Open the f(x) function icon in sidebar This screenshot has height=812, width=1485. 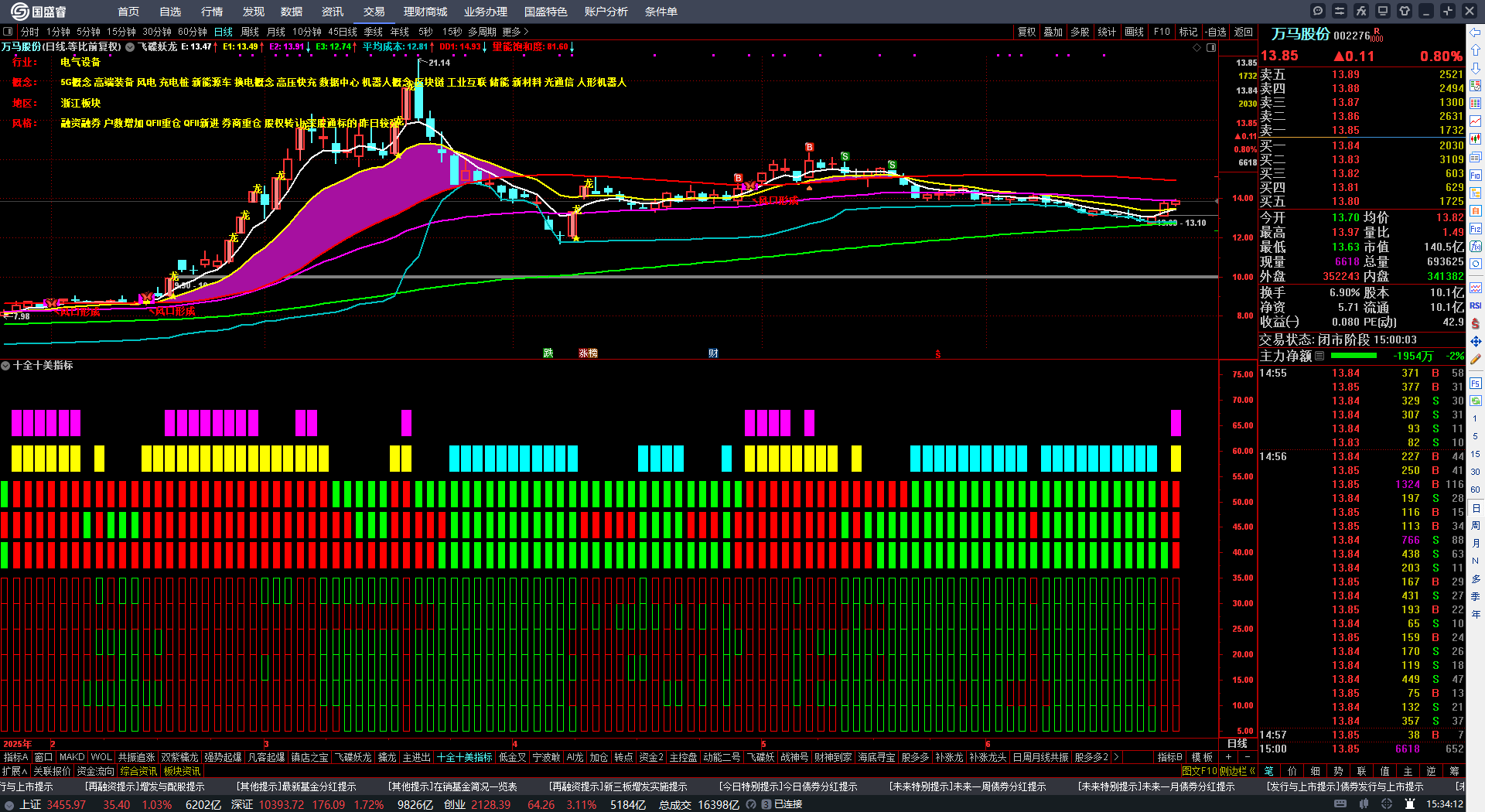1476,247
